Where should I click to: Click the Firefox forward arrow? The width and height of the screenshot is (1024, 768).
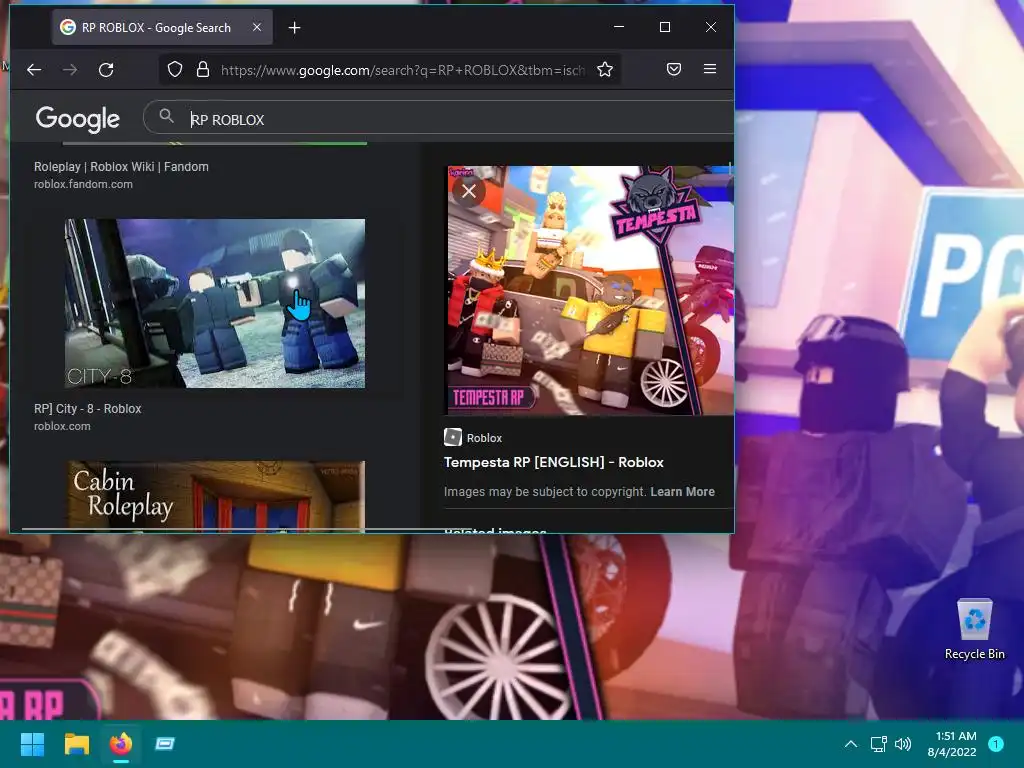(x=70, y=69)
